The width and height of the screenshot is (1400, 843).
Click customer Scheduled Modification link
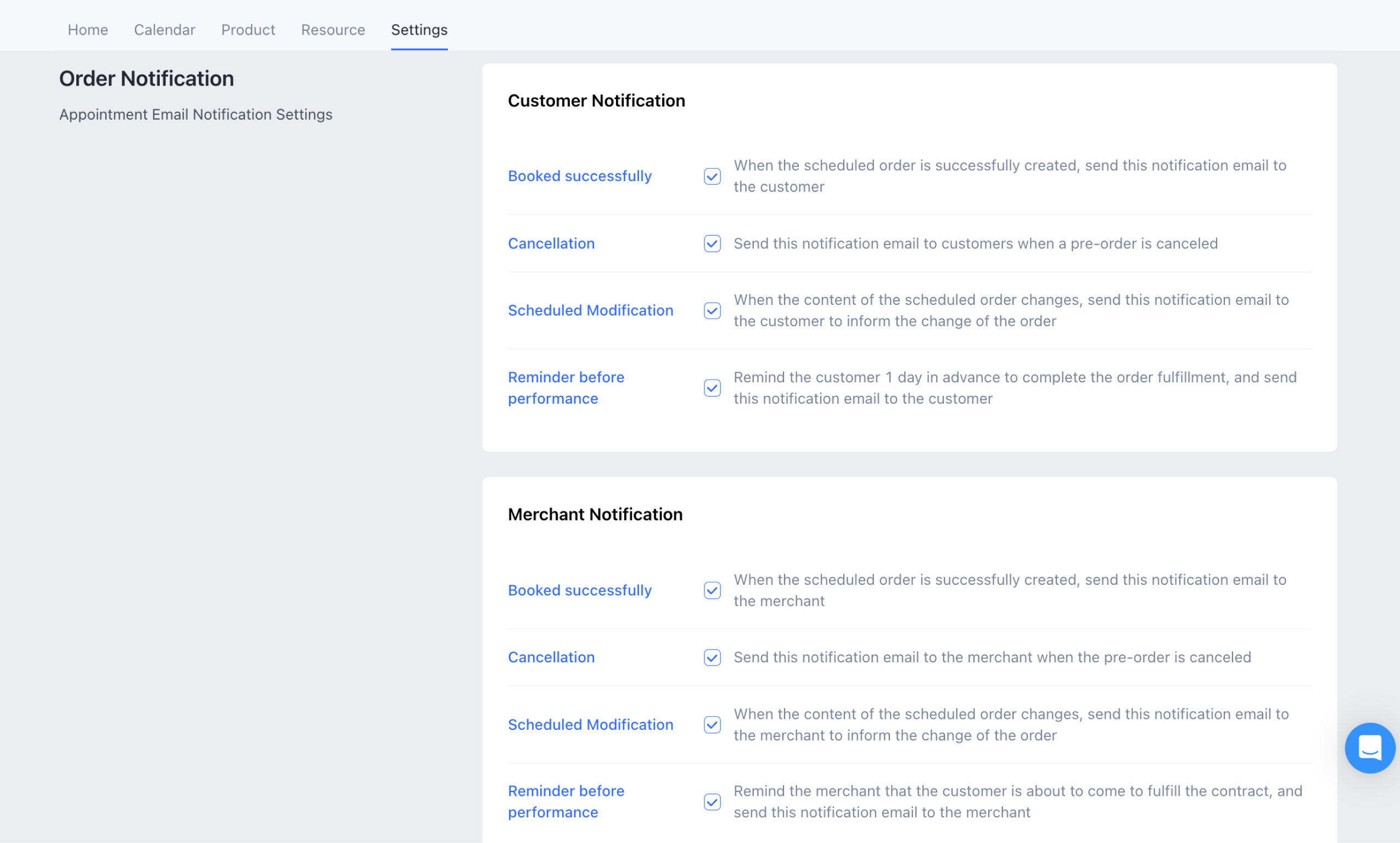coord(590,311)
